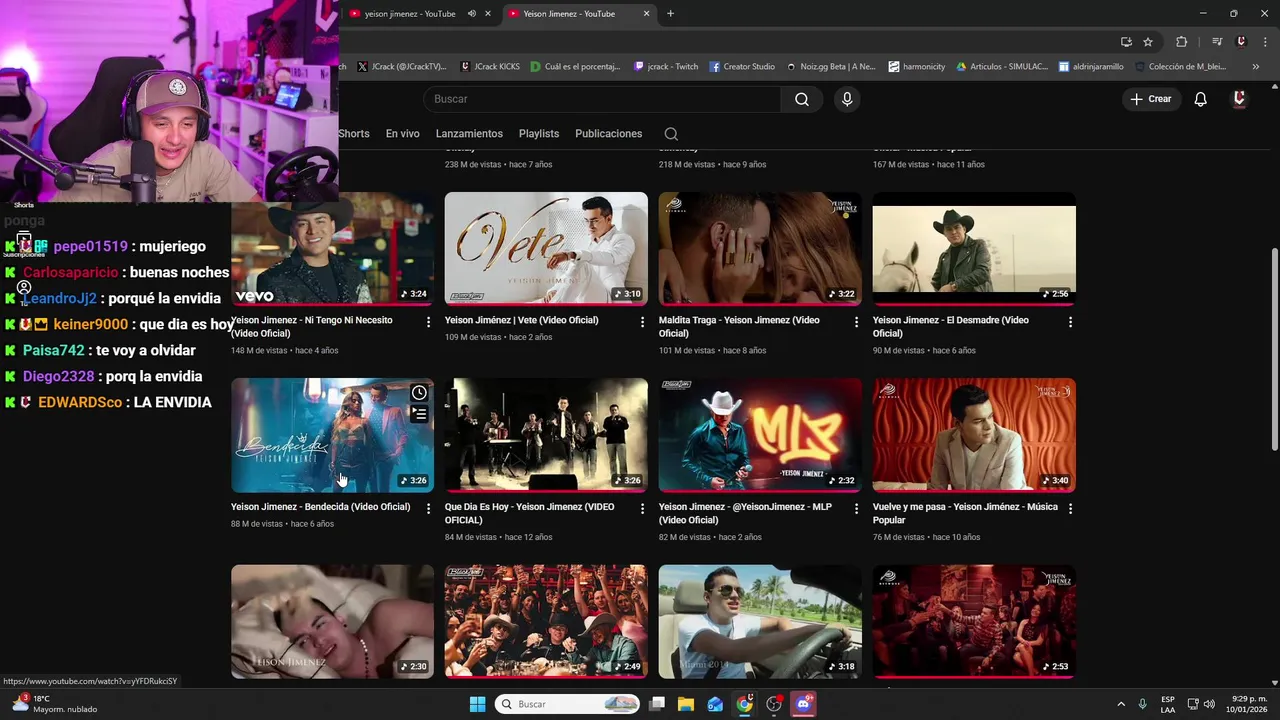Install the app using the address bar icon
The width and height of the screenshot is (1280, 720).
pyautogui.click(x=1126, y=42)
